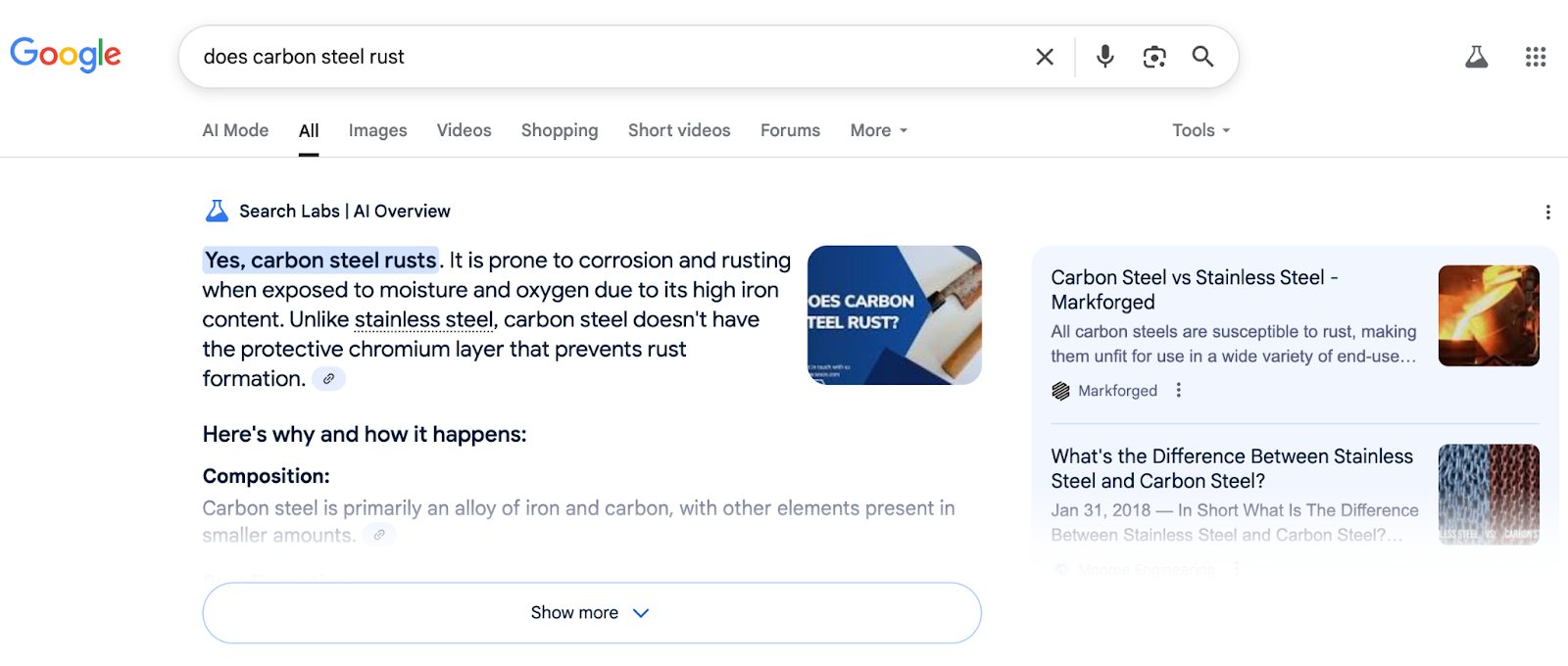Screen dimensions: 1568x666
Task: Go to Google logo homepage
Action: tap(66, 55)
